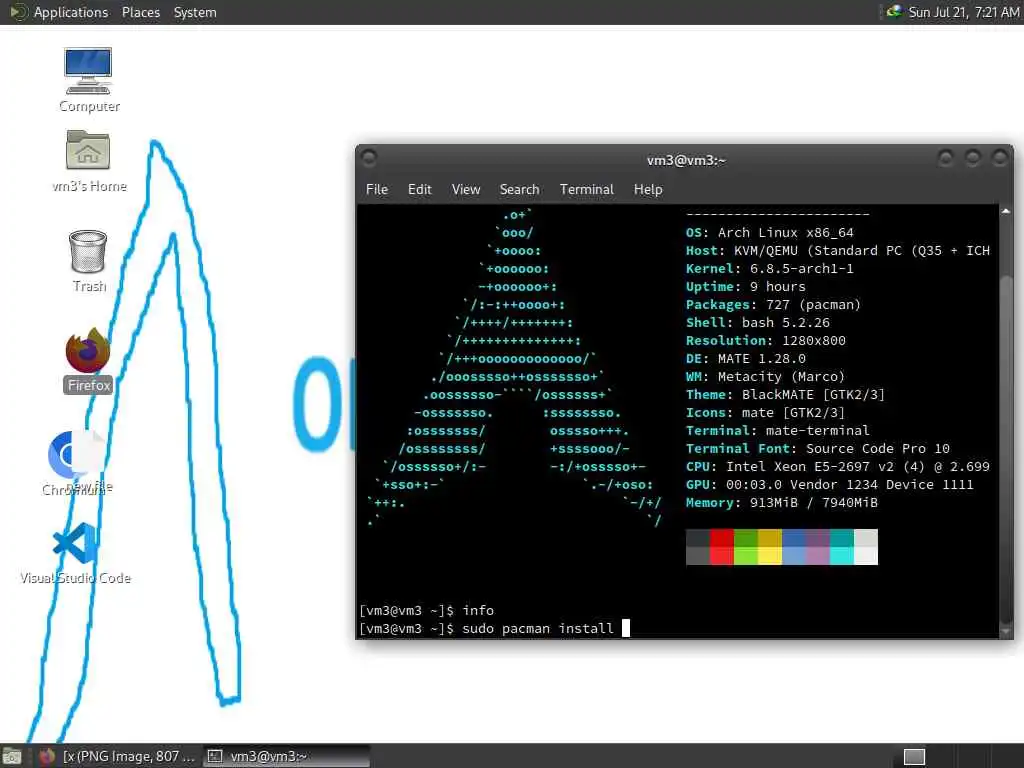Viewport: 1024px width, 768px height.
Task: Click the 'WM: Metacity (Marco)' line
Action: pos(765,377)
